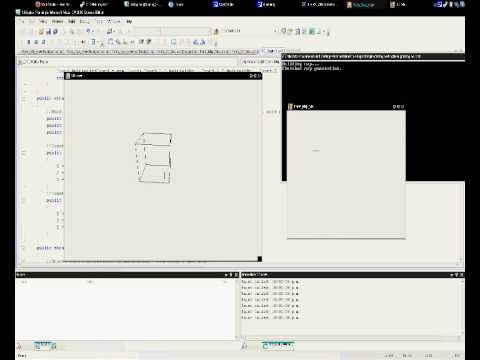The height and width of the screenshot is (360, 480).
Task: Open the Help menu in menu bar
Action: [129, 21]
